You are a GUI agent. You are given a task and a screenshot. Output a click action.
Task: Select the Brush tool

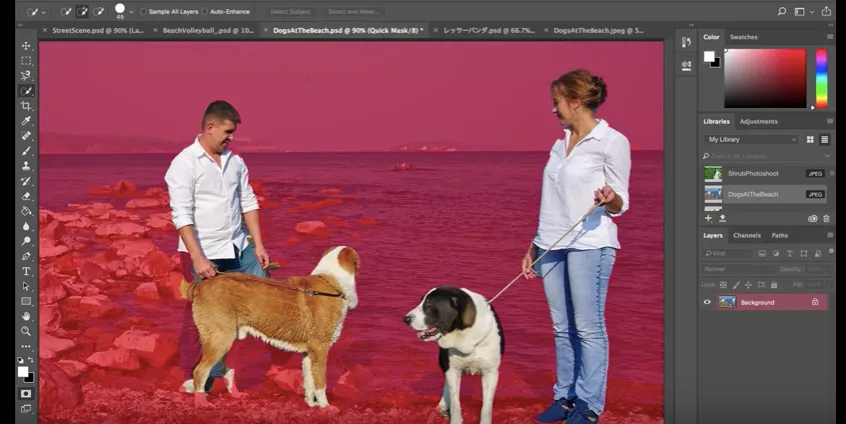[26, 151]
